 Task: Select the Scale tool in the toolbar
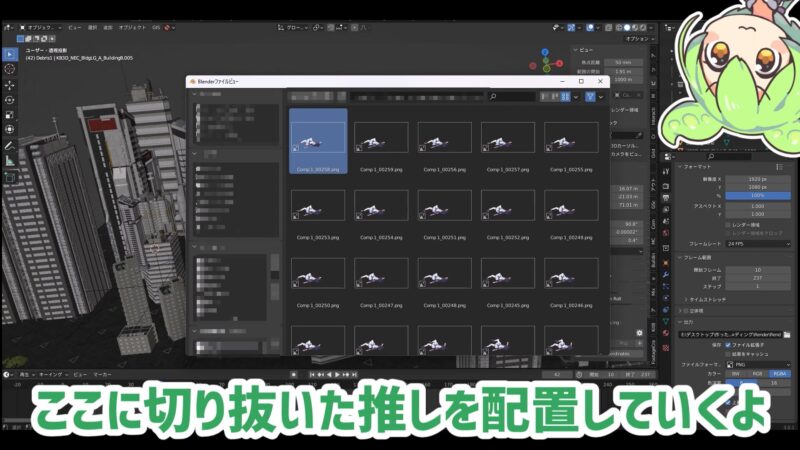point(9,115)
